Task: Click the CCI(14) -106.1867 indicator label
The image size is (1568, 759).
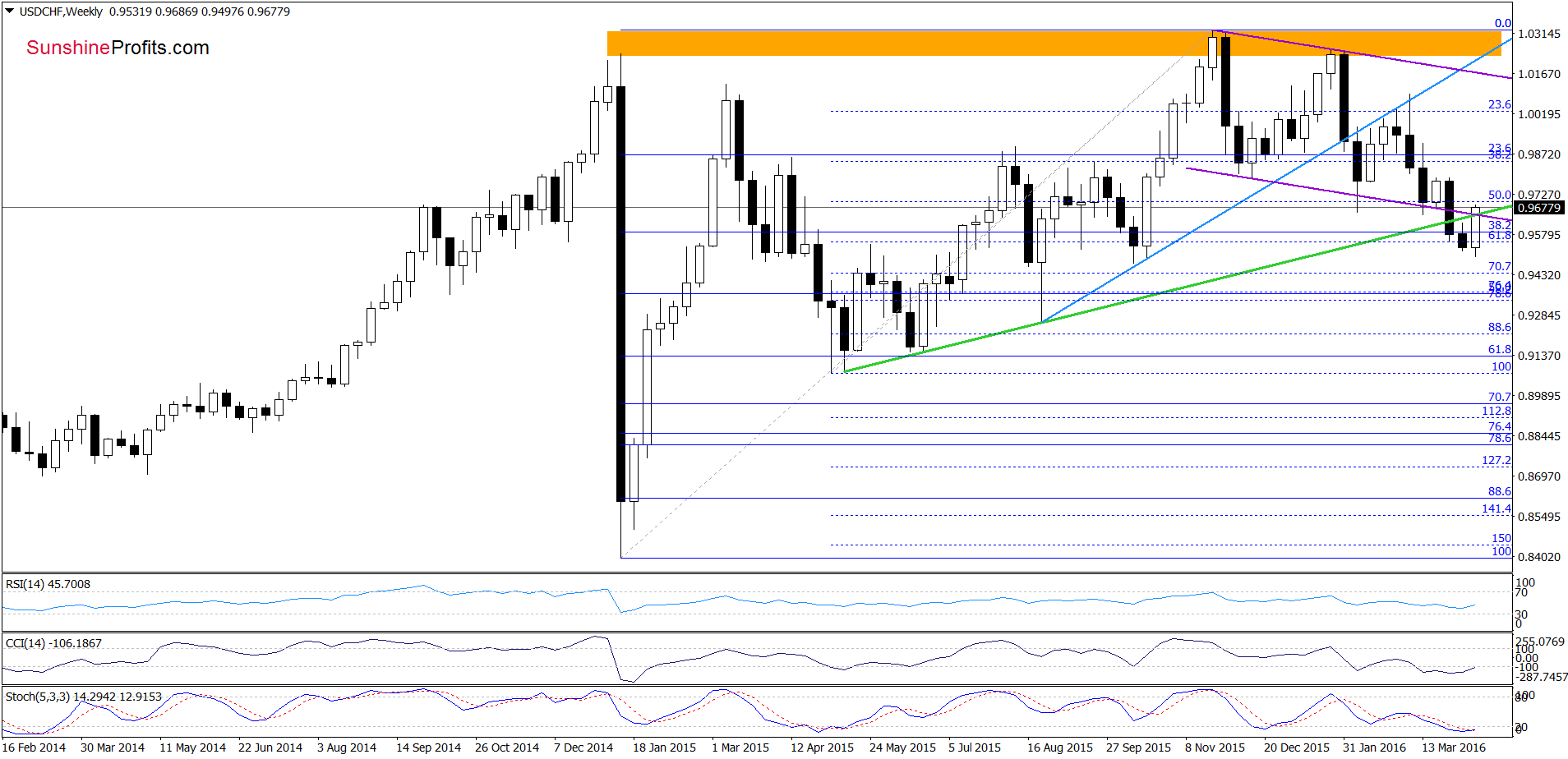Action: click(53, 643)
